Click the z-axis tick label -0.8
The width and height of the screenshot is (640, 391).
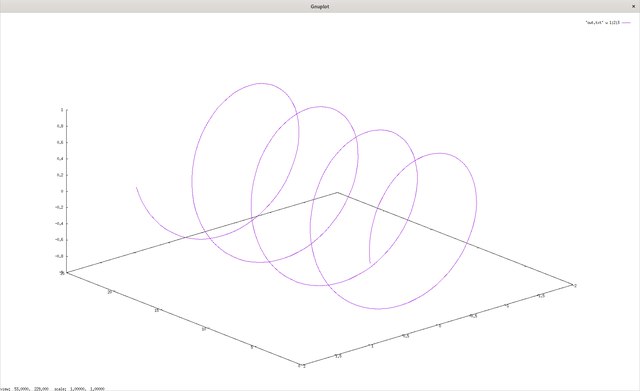tap(59, 256)
